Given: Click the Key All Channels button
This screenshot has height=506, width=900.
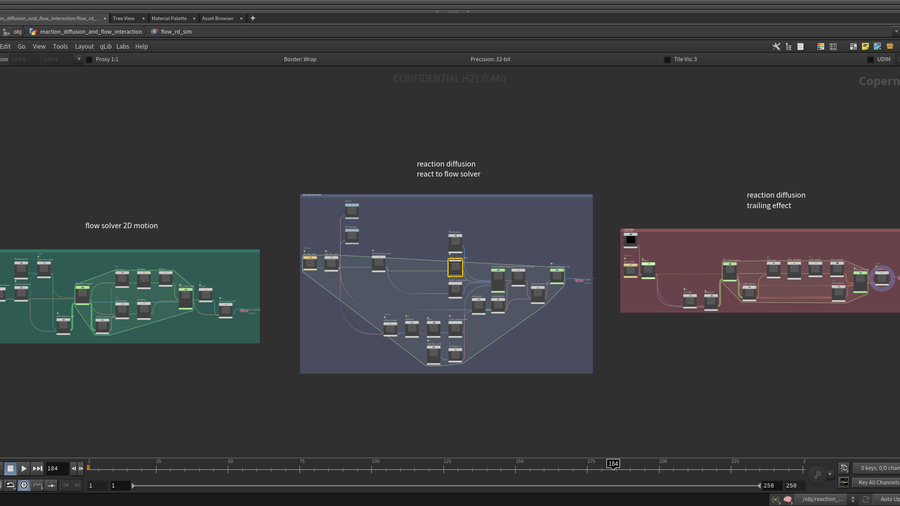Looking at the screenshot, I should click(x=876, y=482).
